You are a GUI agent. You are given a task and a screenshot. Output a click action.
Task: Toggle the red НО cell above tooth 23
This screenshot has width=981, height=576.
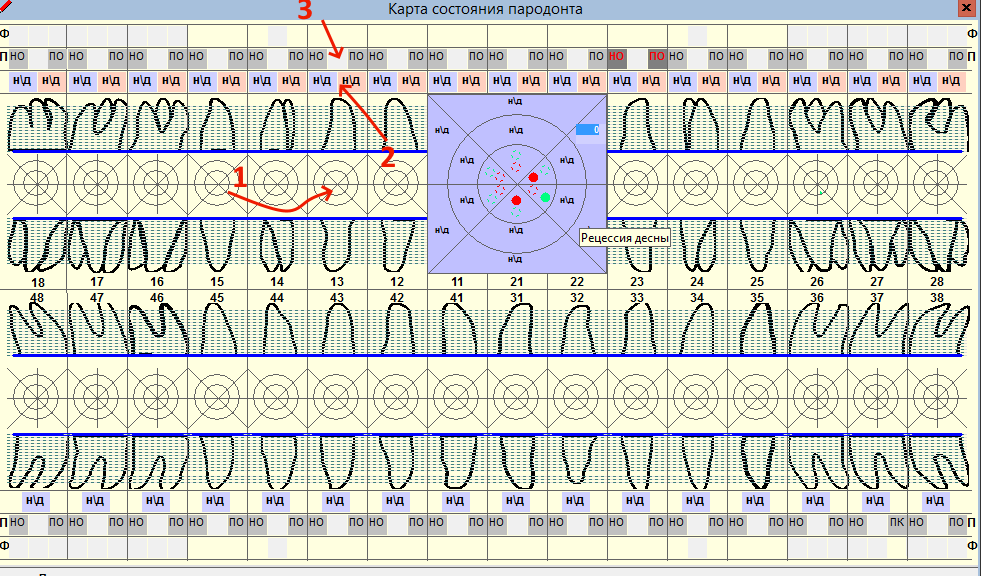617,56
